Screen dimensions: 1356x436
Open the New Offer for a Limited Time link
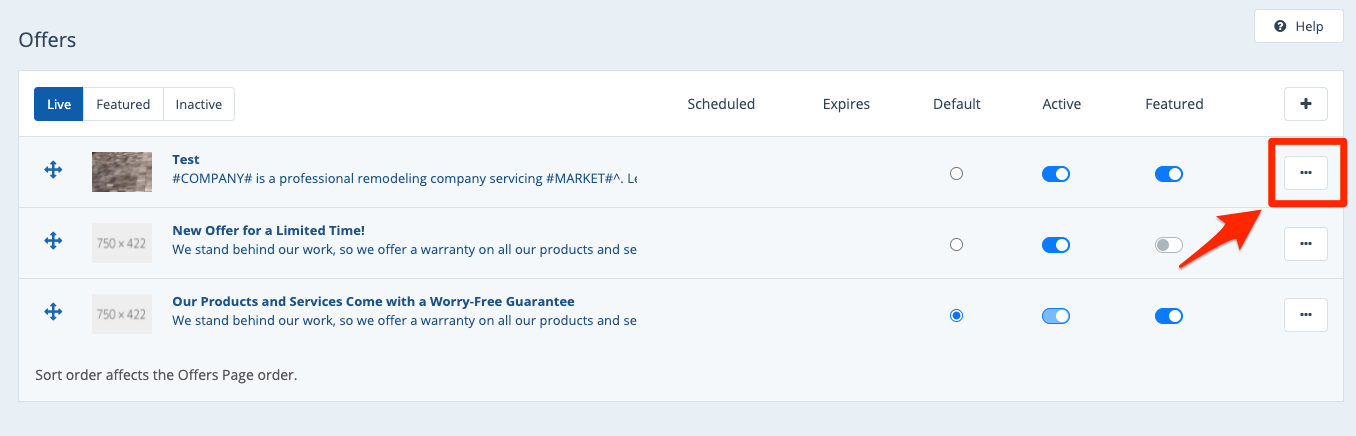(268, 231)
